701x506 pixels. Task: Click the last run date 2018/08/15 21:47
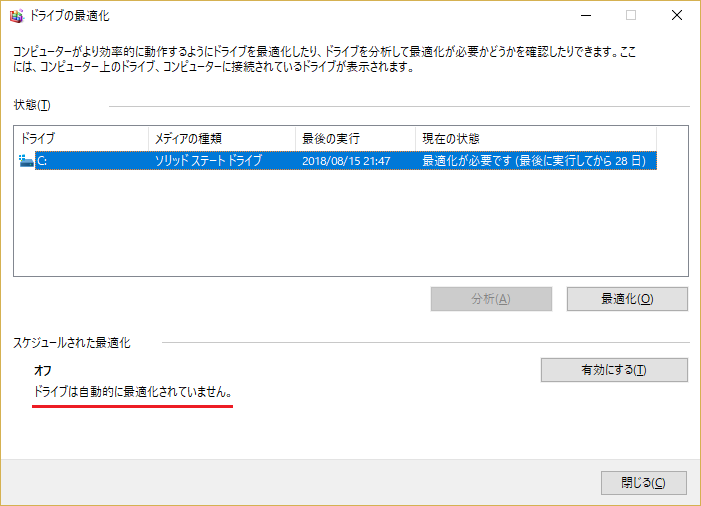pos(346,160)
